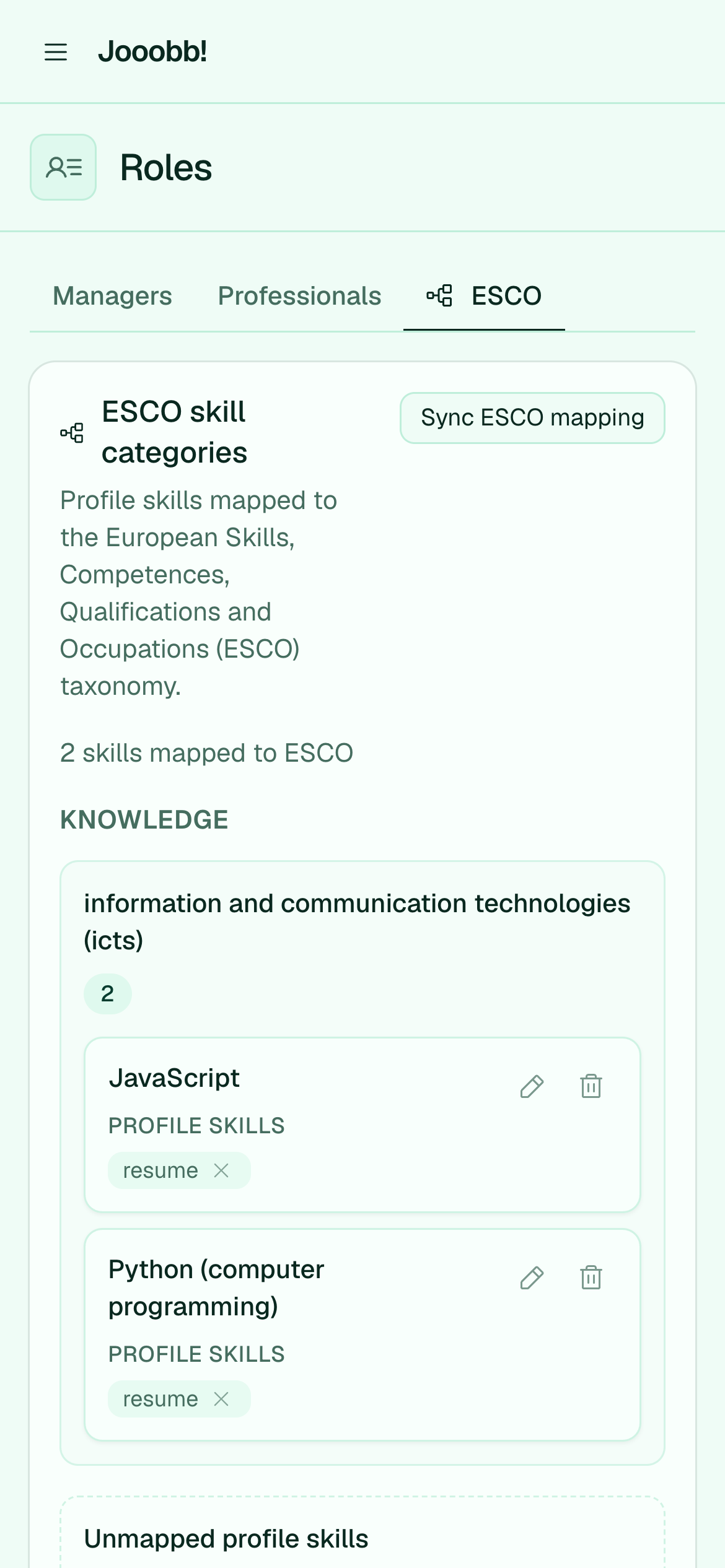The height and width of the screenshot is (1568, 725).
Task: Click PROFILE SKILLS label under JavaScript
Action: coord(196,1126)
